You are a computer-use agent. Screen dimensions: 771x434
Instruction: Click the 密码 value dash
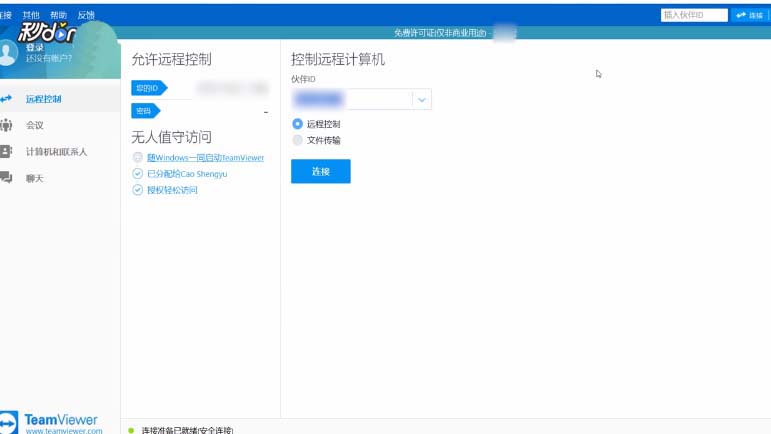click(x=266, y=113)
